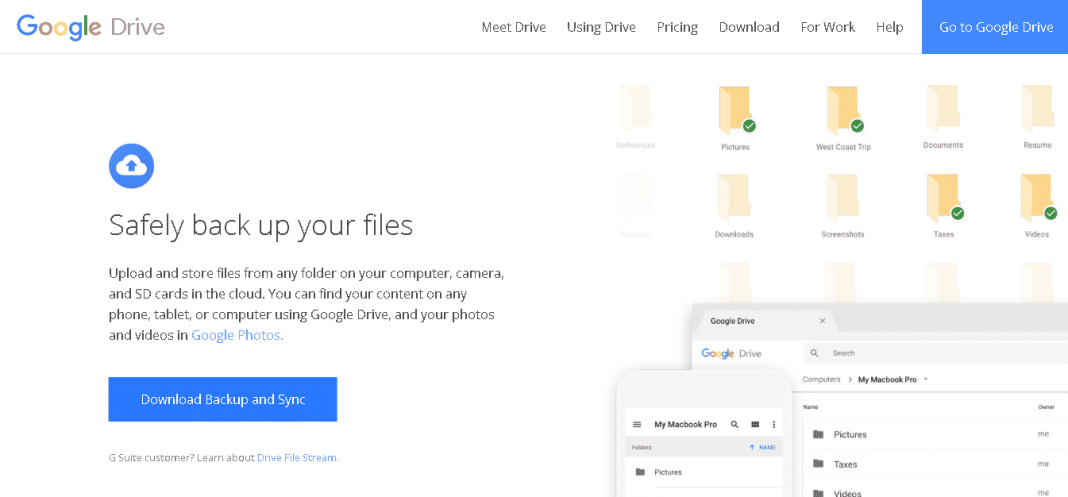Screen dimensions: 1068x497
Task: Open the Using Drive menu item
Action: point(601,27)
